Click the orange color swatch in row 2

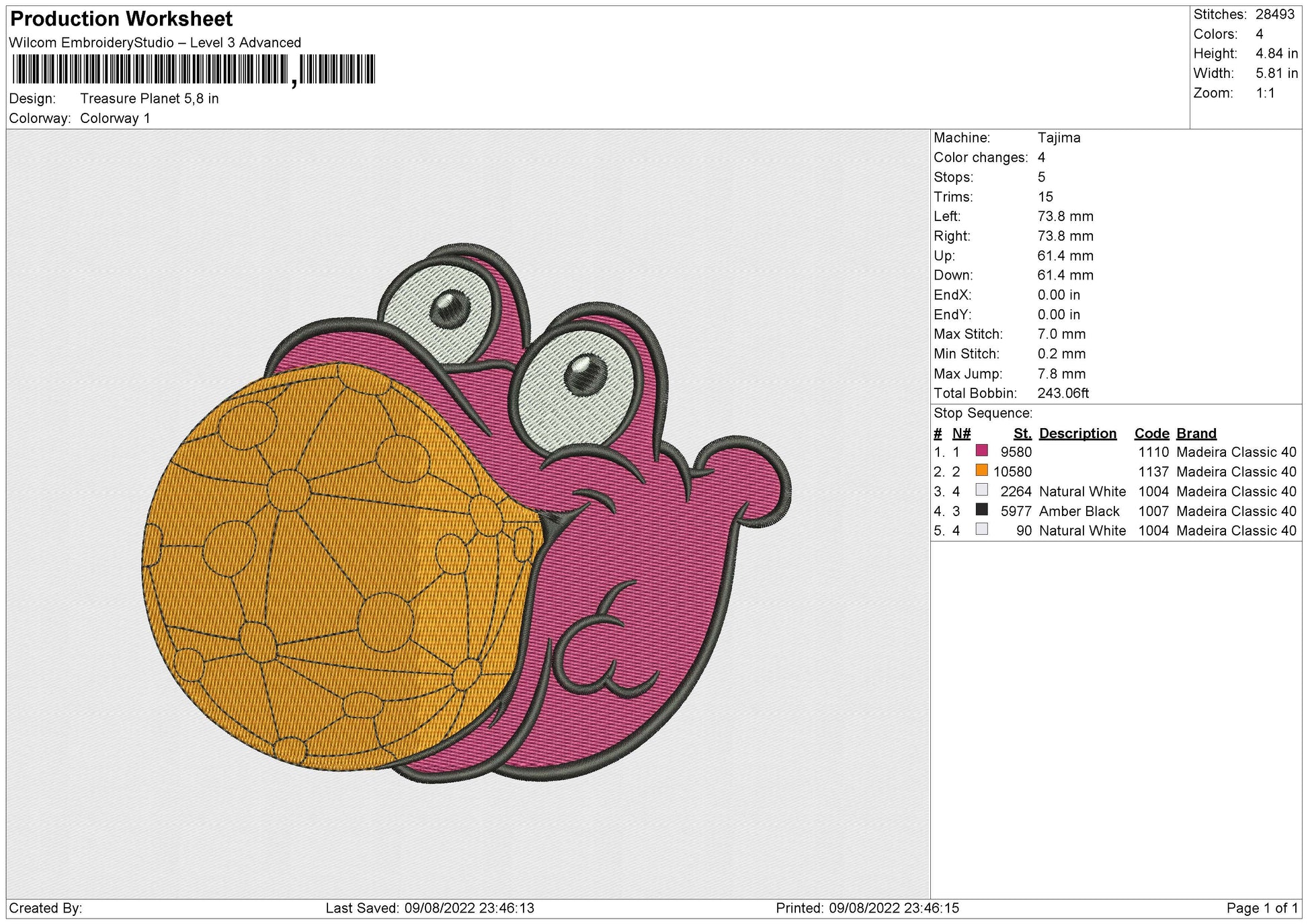(981, 470)
